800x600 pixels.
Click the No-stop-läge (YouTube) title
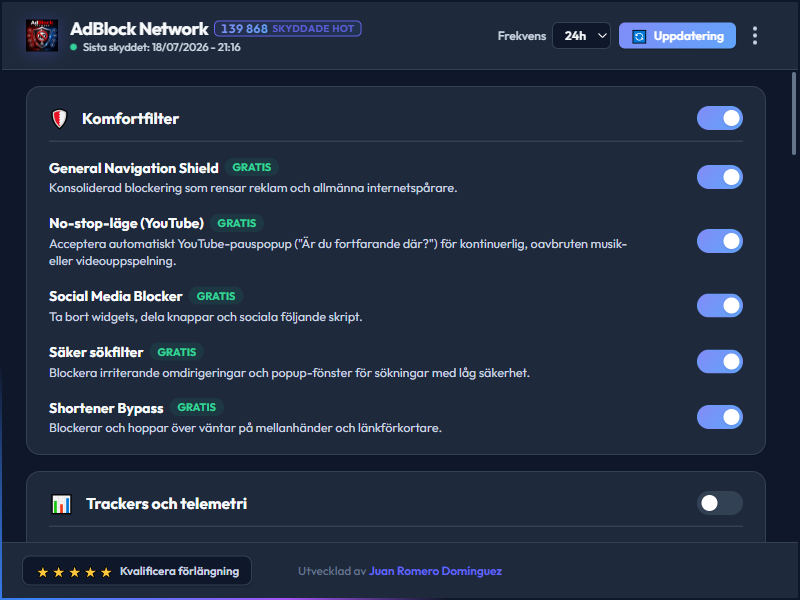[x=127, y=223]
